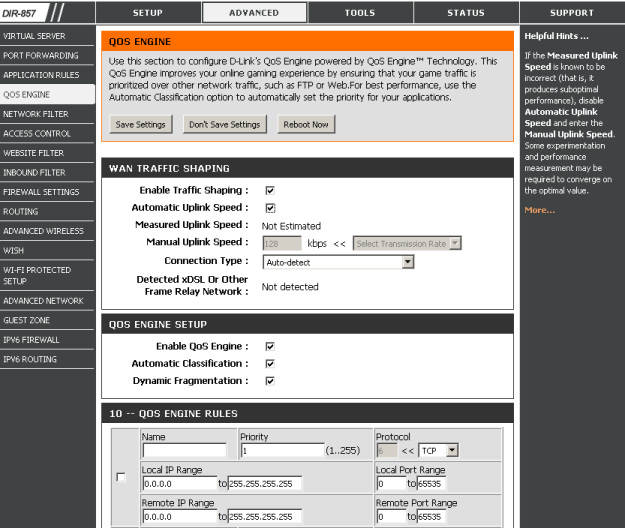Screen dimensions: 625x528
Task: Click Remote IP Range start field
Action: tap(180, 517)
